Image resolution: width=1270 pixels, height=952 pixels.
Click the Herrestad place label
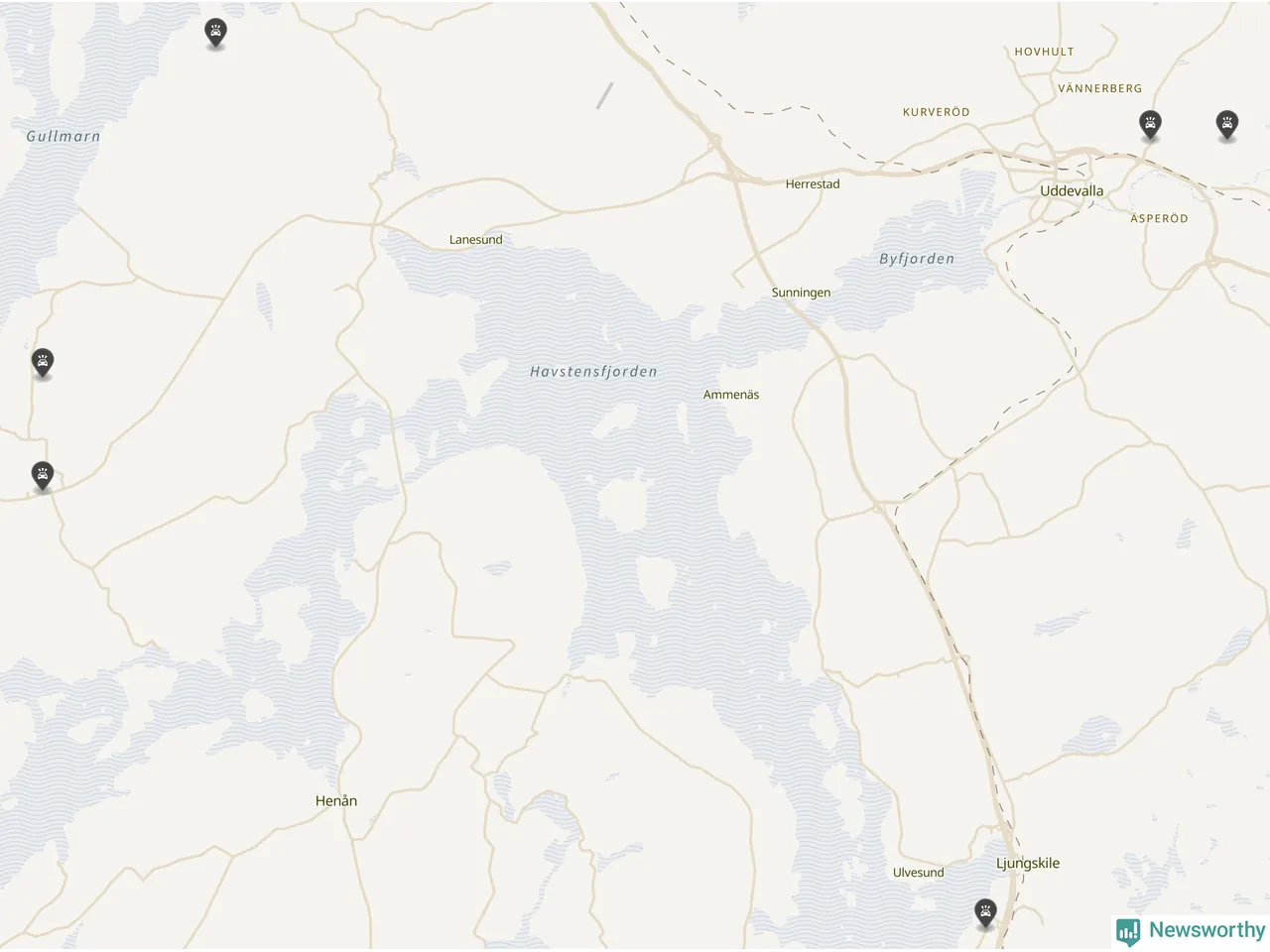pos(813,184)
